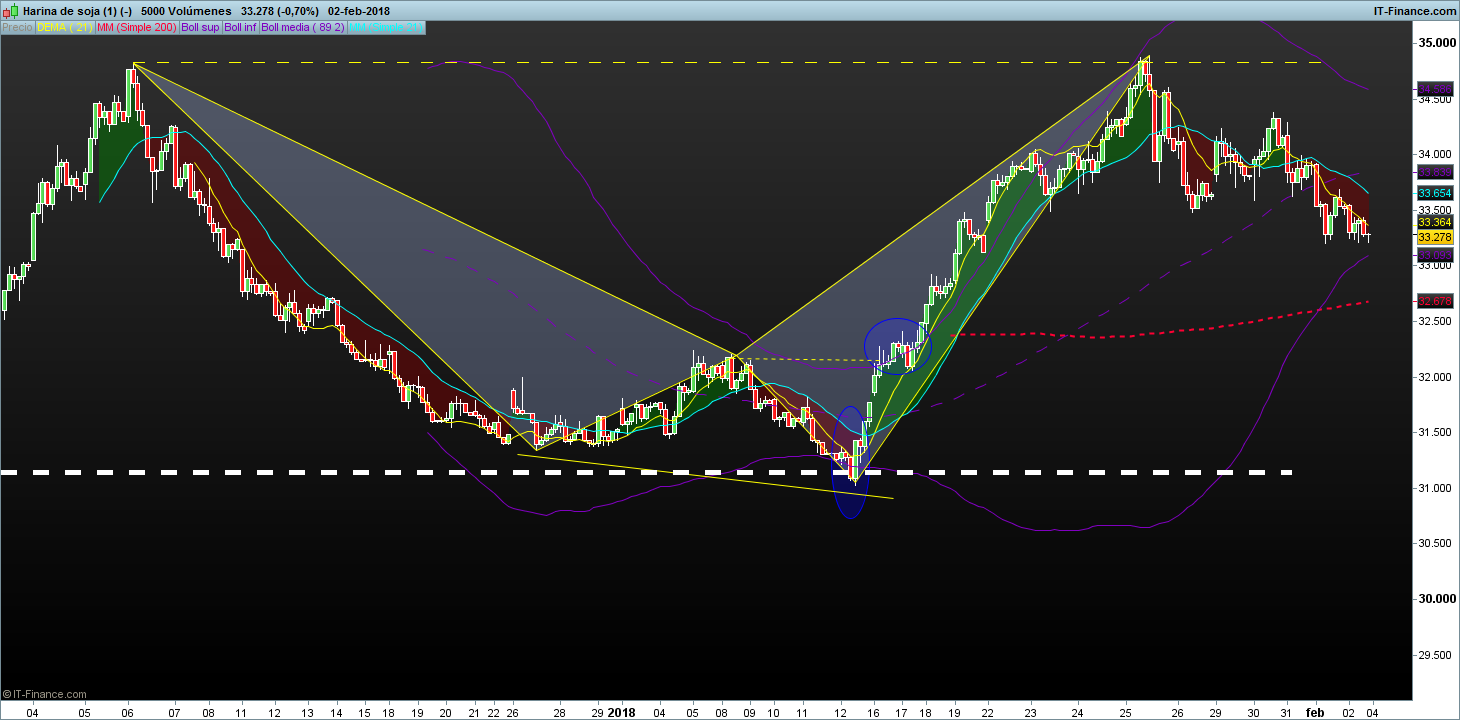
Task: Click the 2018 year label on time axis
Action: 621,713
